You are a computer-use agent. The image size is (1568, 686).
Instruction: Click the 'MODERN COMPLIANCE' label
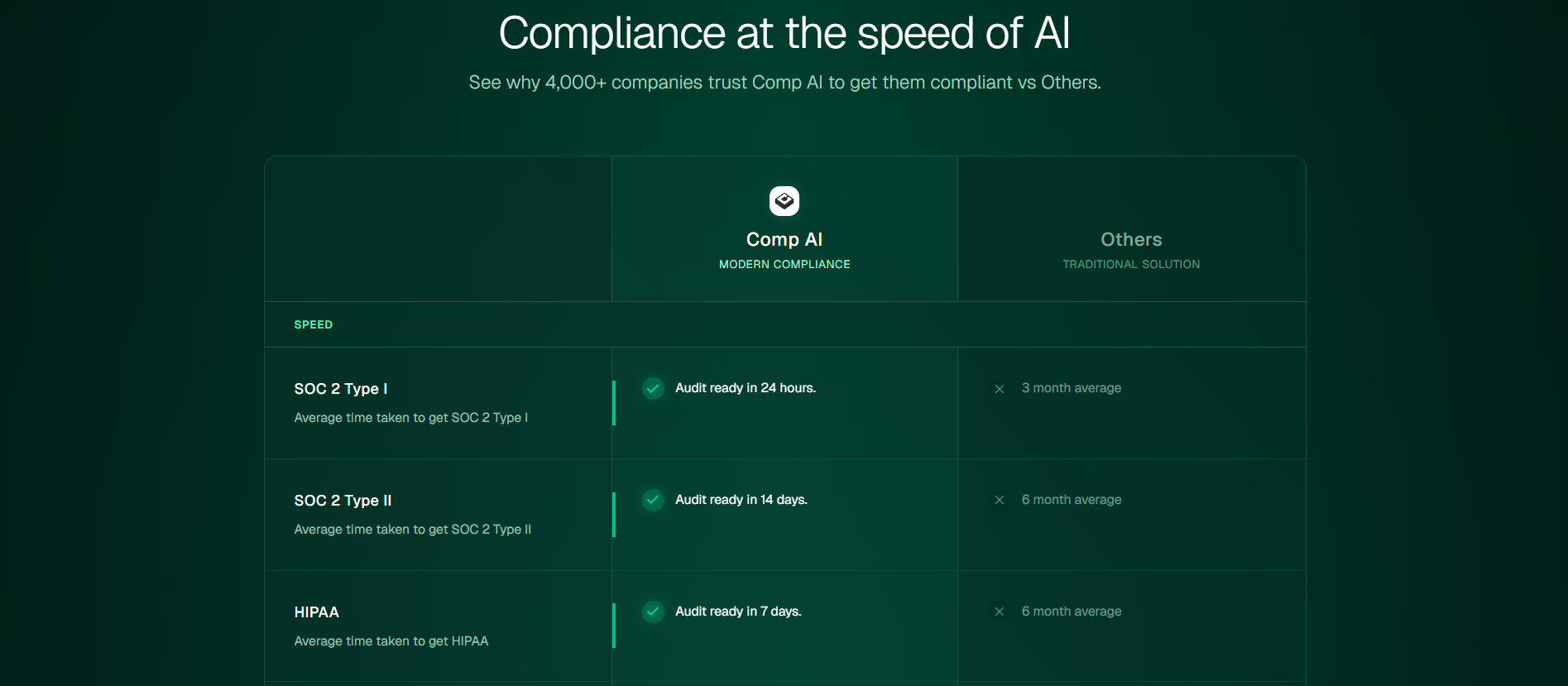784,264
